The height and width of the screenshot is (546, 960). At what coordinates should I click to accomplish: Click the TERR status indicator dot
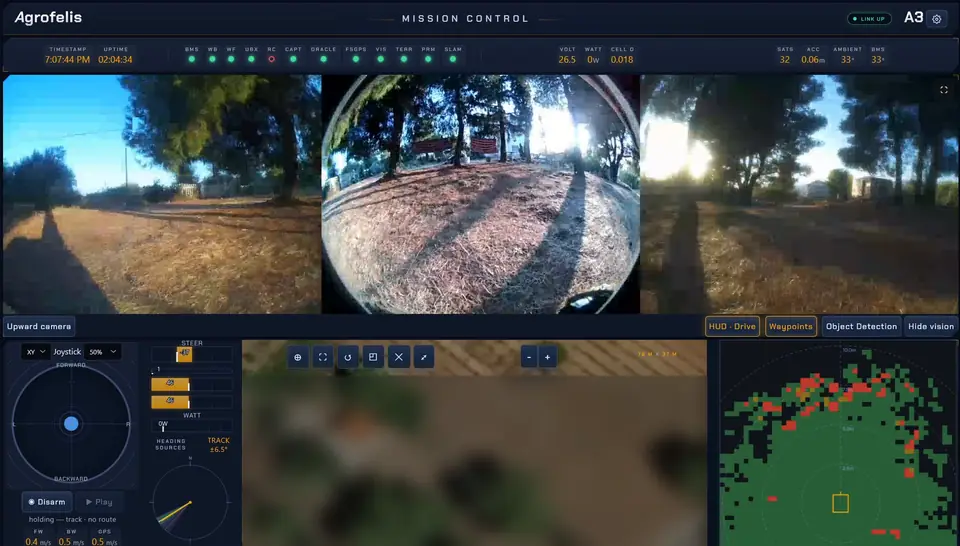(403, 59)
